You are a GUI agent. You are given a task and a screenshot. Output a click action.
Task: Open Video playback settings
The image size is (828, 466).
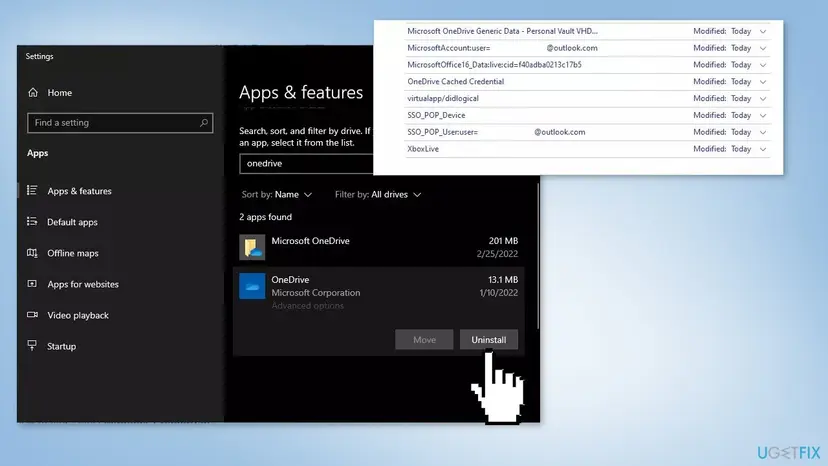tap(78, 315)
